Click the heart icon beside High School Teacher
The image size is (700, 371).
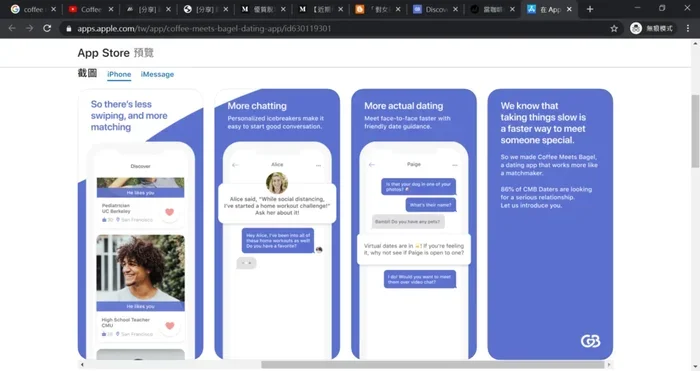coord(170,326)
